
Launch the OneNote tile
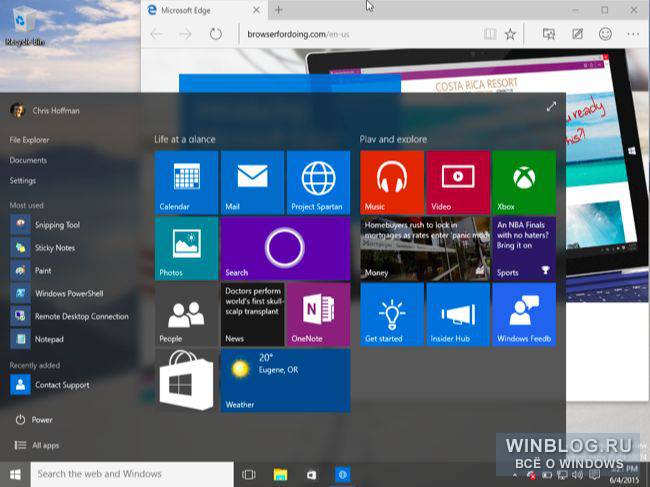click(x=318, y=315)
